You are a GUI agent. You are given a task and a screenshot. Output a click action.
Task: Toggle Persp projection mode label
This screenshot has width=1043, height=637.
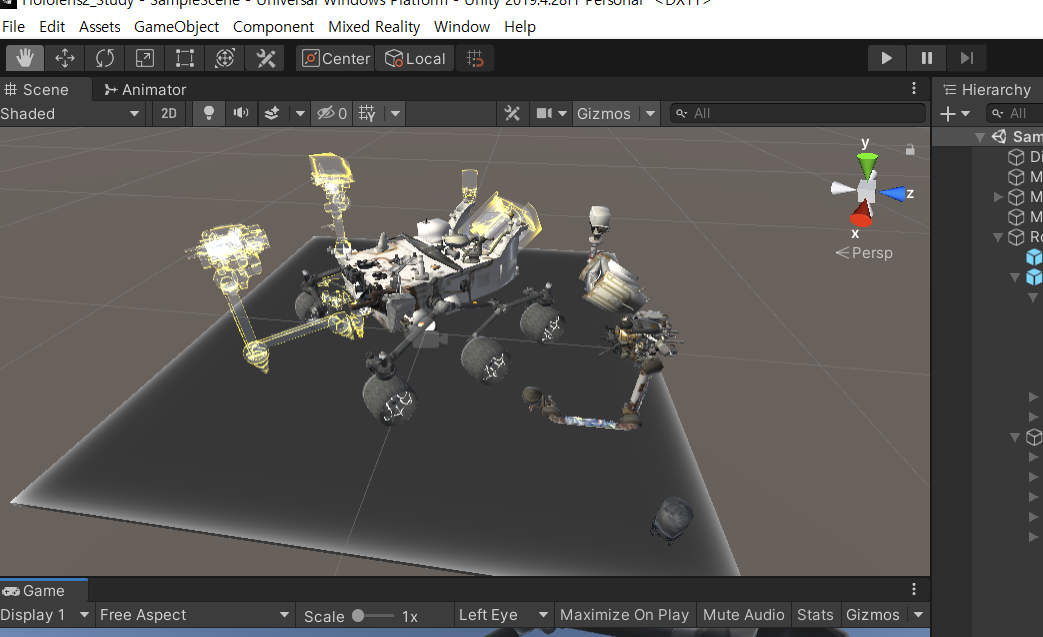click(864, 253)
